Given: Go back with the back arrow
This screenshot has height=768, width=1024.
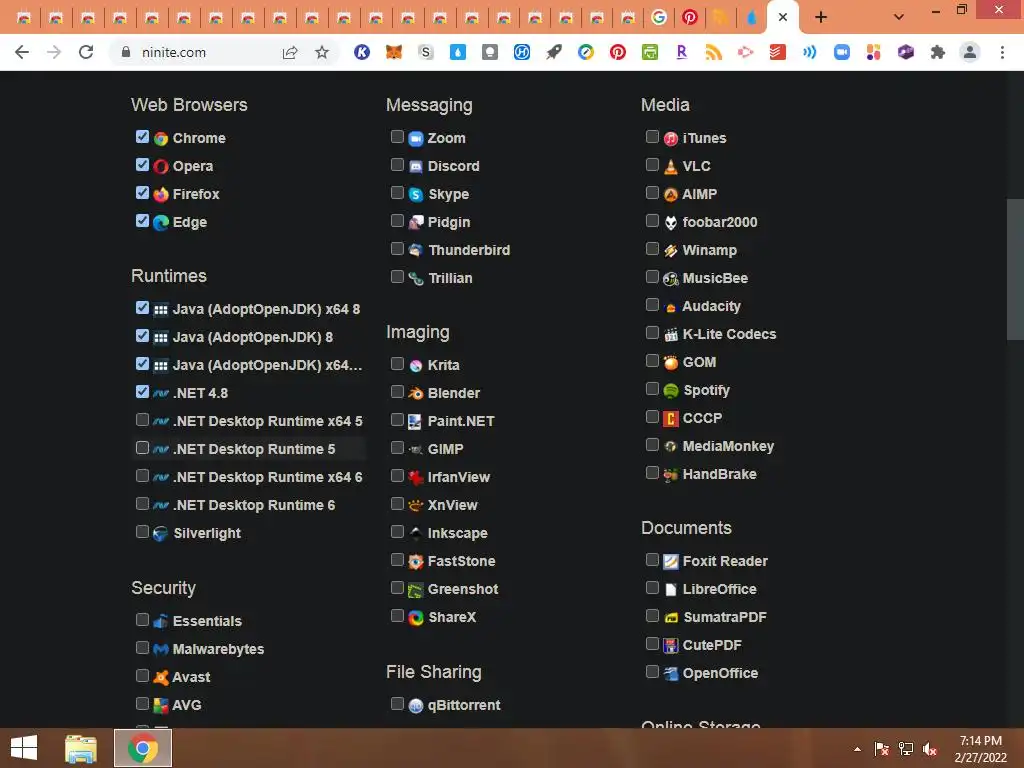Looking at the screenshot, I should click(x=22, y=52).
